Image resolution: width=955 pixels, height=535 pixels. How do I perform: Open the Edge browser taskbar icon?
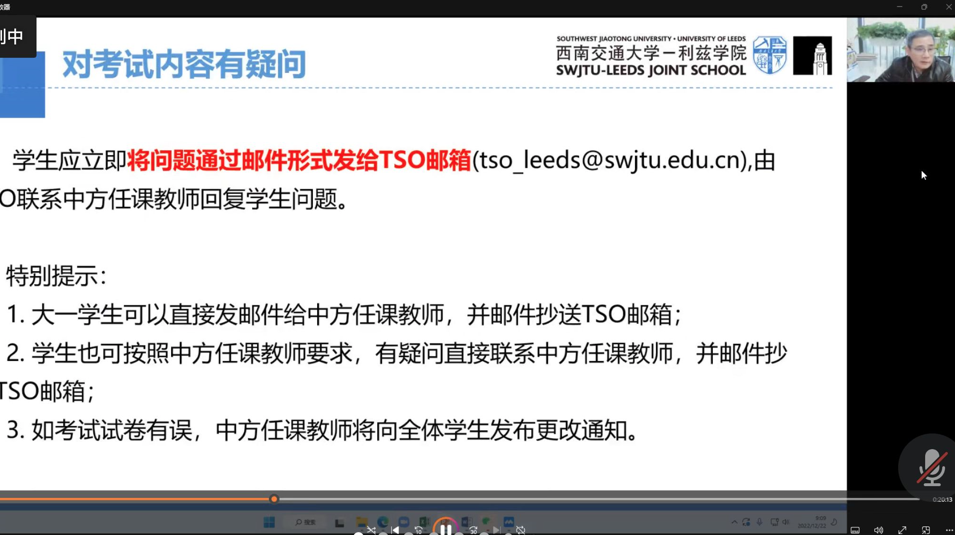click(x=382, y=522)
